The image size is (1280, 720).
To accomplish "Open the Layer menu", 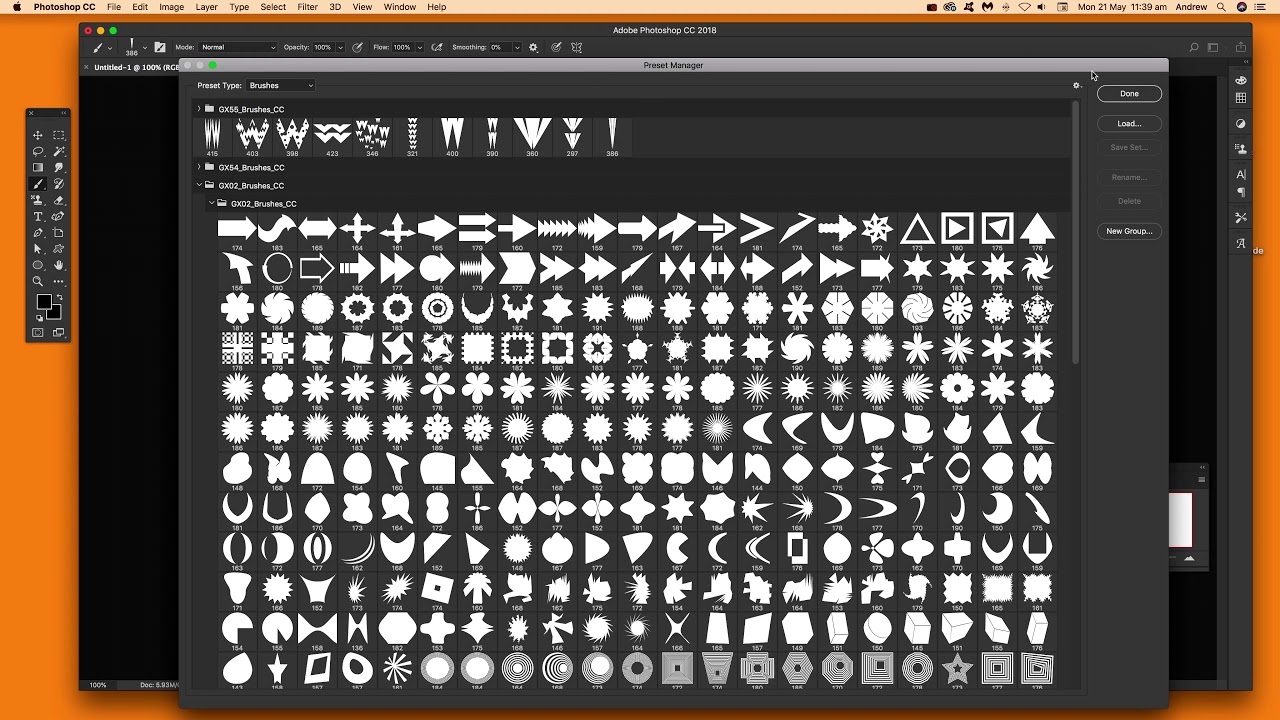I will pyautogui.click(x=206, y=7).
